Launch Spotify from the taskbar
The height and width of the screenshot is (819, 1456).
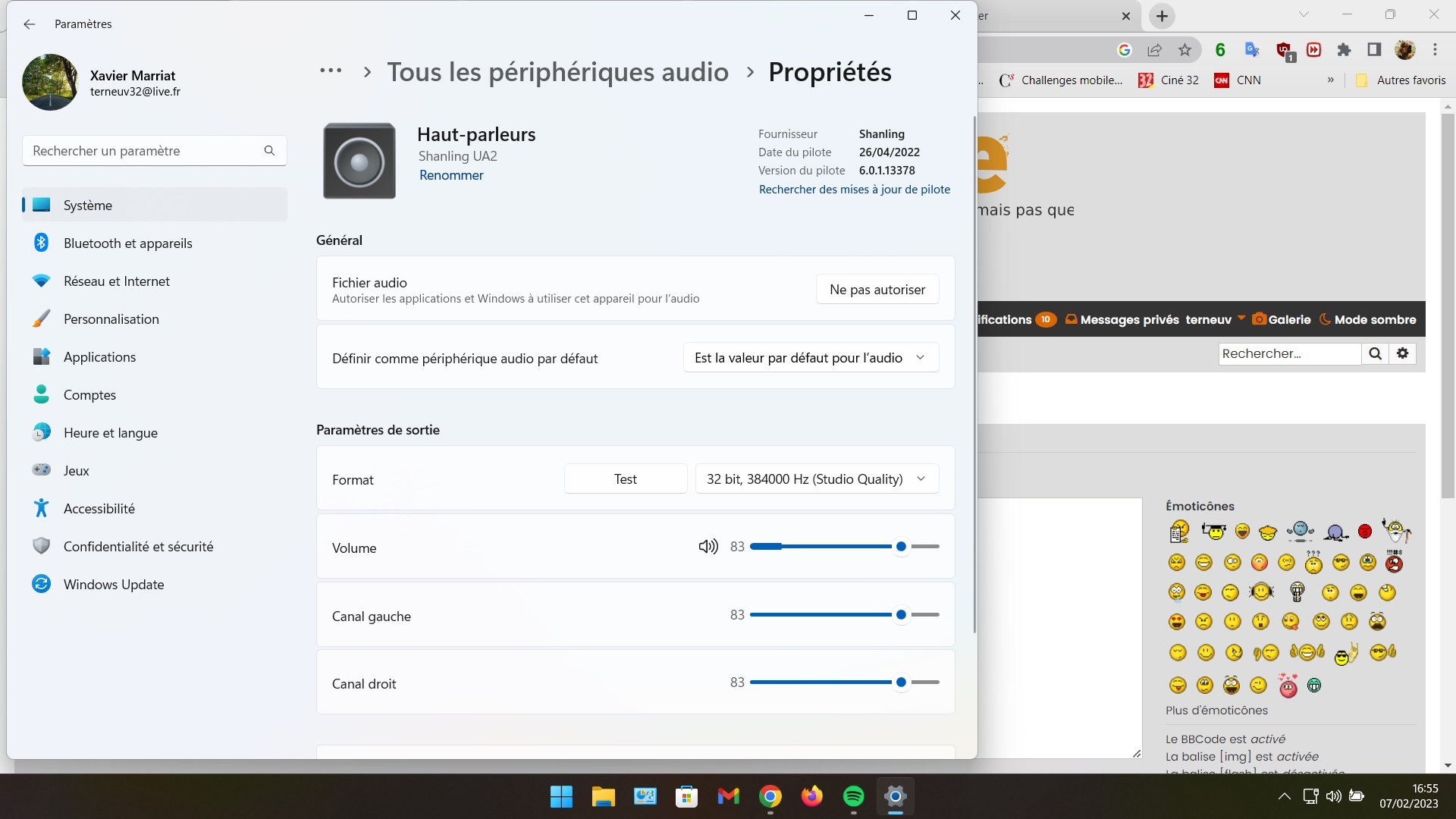[853, 796]
